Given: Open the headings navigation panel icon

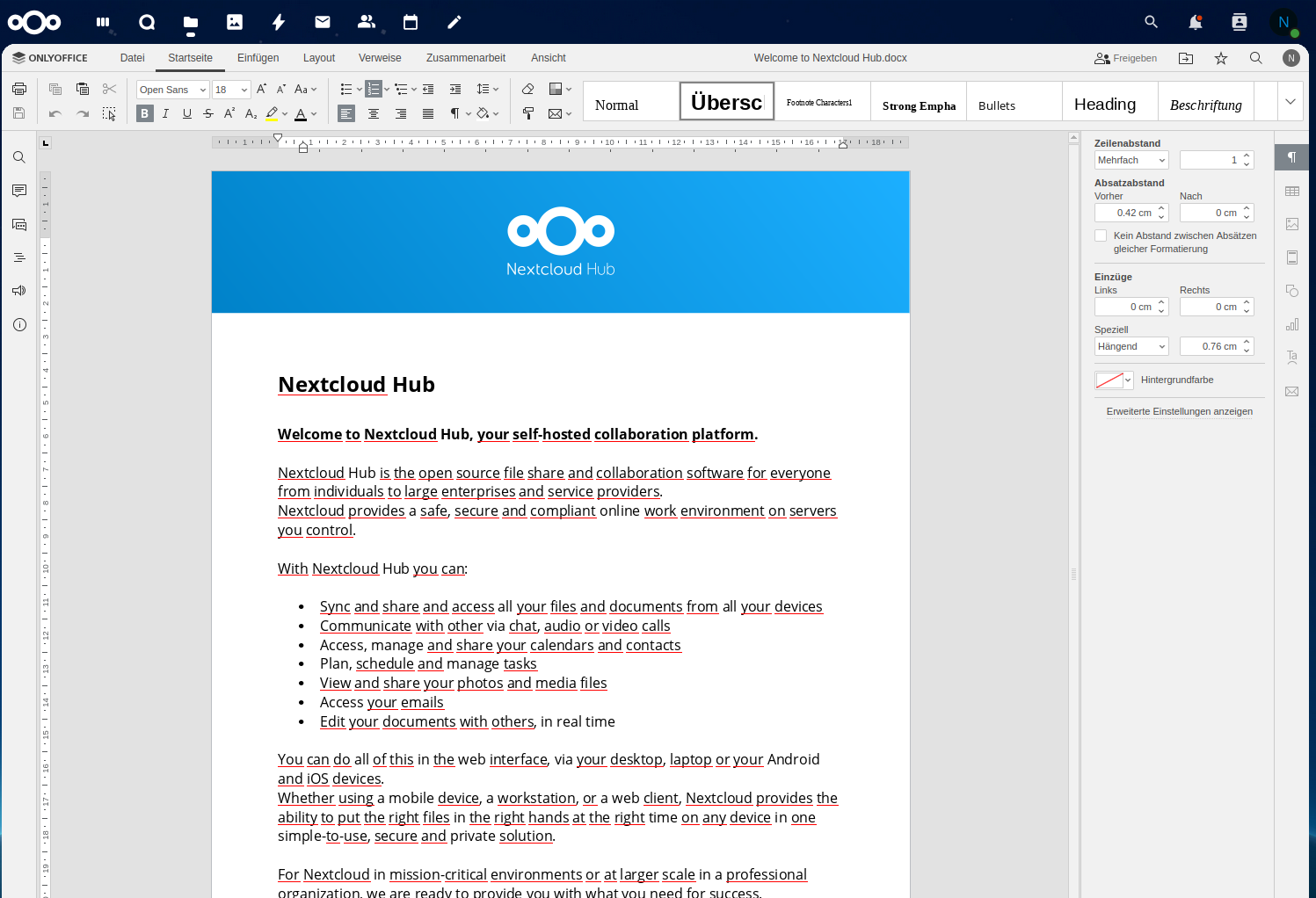Looking at the screenshot, I should (19, 257).
